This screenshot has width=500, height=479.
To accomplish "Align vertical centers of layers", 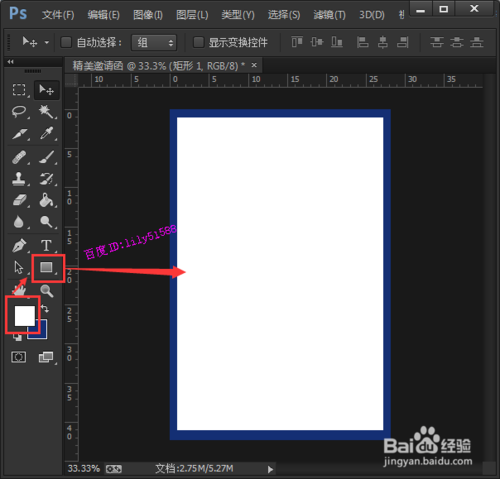I will click(317, 42).
